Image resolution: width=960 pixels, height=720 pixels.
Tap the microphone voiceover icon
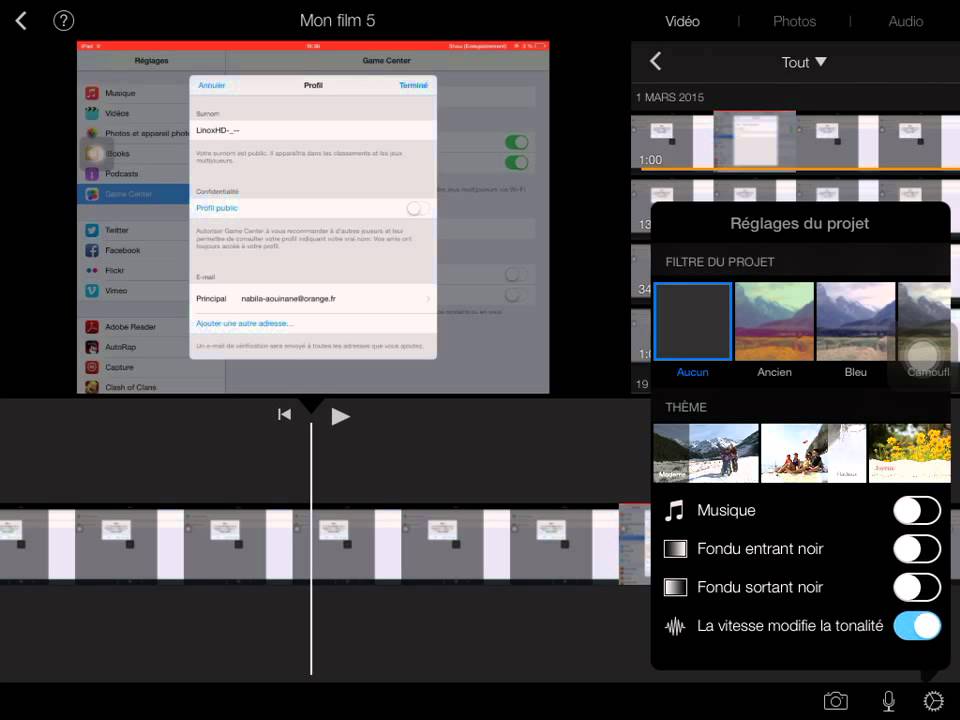[x=888, y=701]
